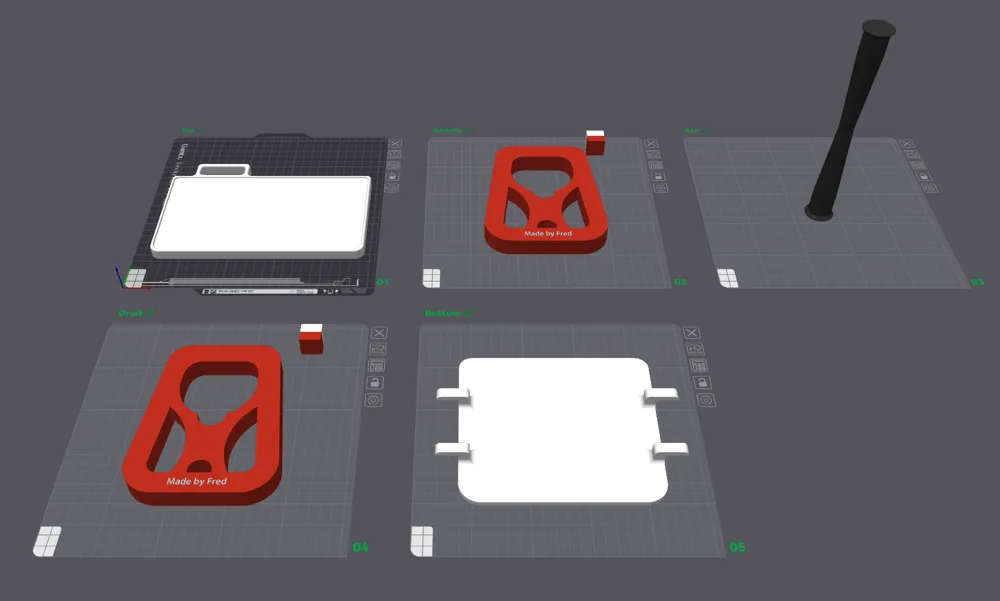1000x601 pixels.
Task: Auto-orient objects on plate 05
Action: [695, 349]
